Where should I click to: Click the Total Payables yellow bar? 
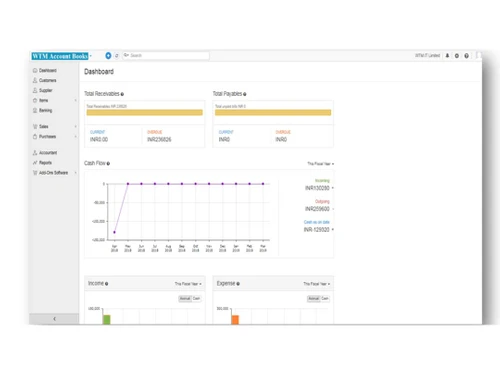click(x=273, y=113)
